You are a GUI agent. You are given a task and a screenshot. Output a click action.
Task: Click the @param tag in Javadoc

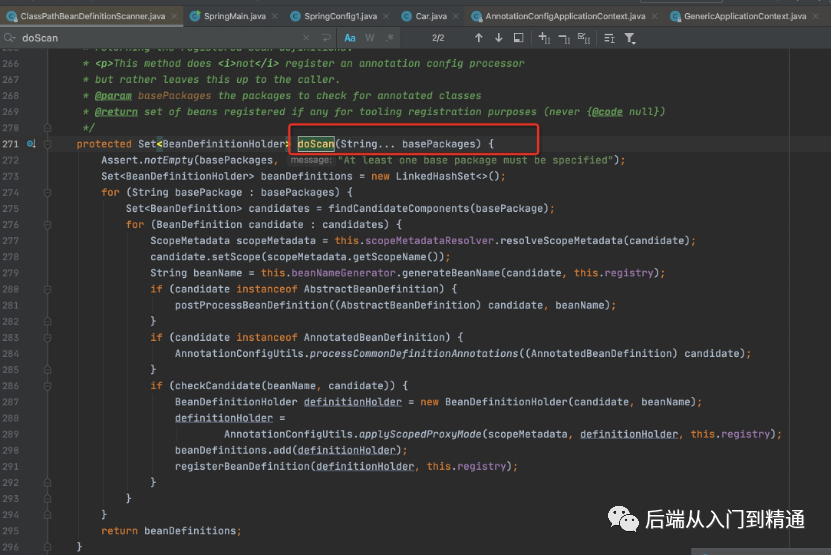[x=113, y=96]
